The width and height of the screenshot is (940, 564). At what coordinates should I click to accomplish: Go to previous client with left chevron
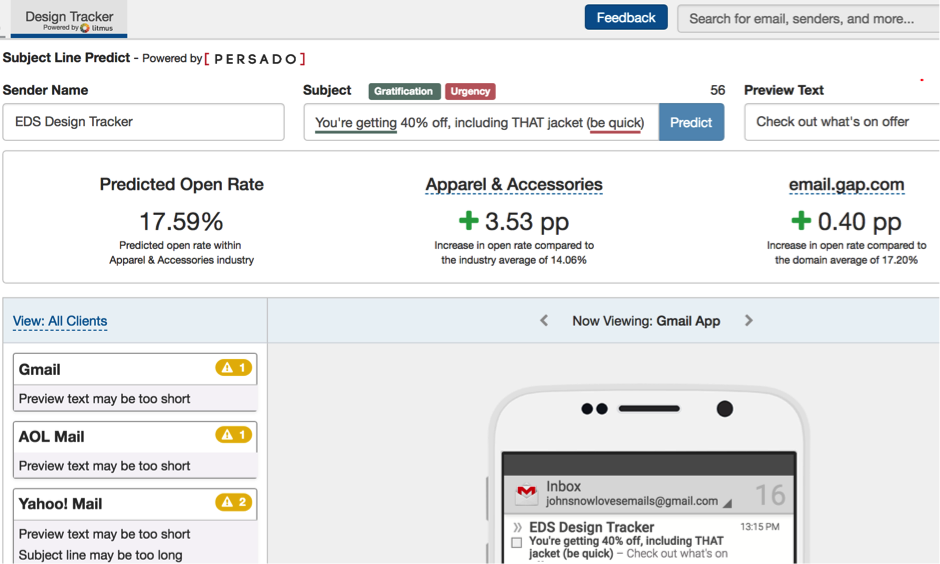point(544,321)
